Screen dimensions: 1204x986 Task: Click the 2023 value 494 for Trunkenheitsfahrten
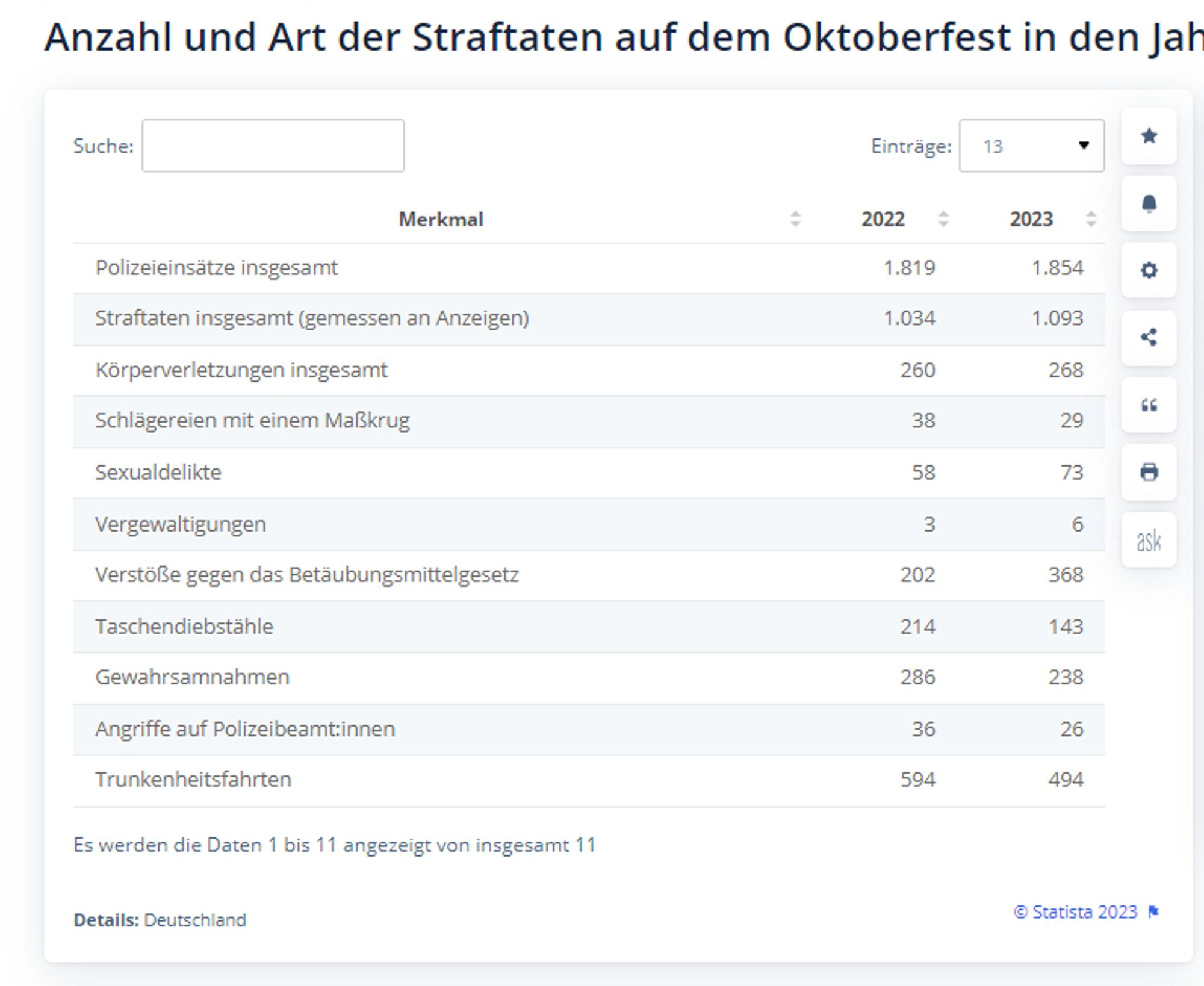click(x=1066, y=780)
